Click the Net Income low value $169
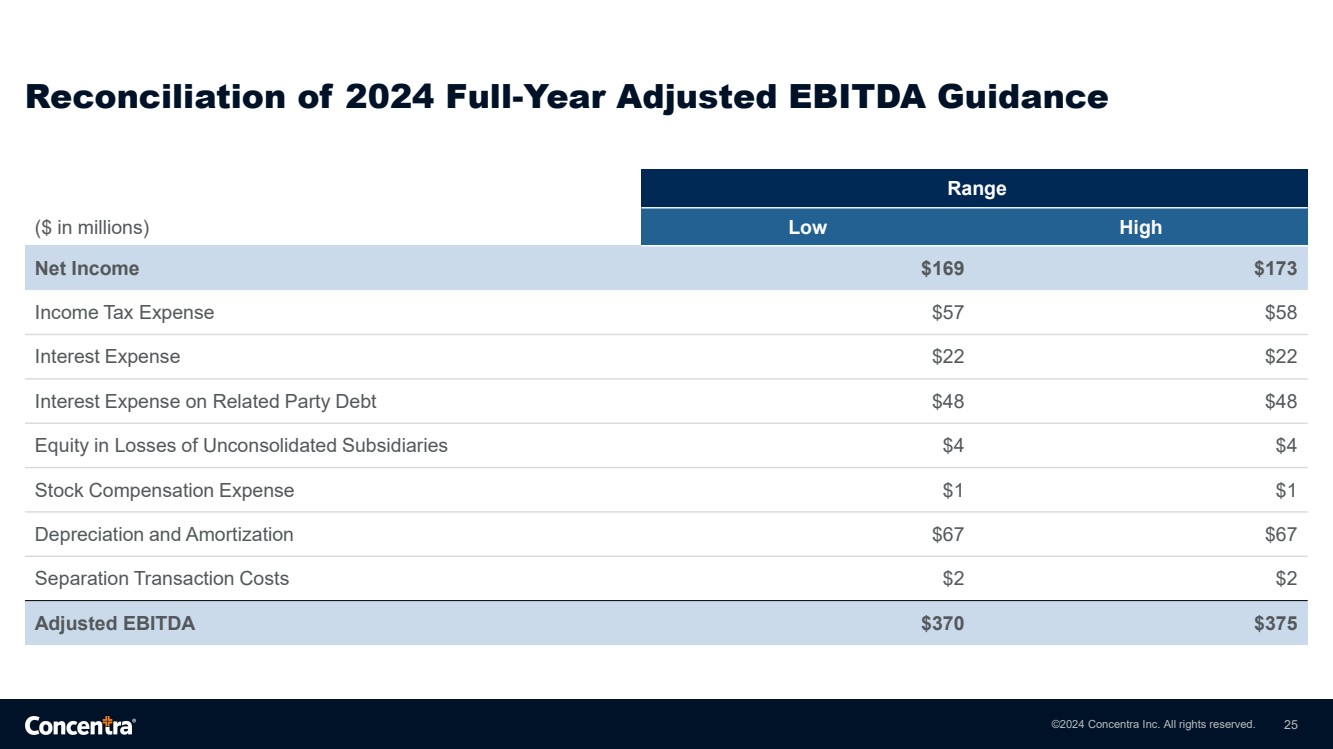The image size is (1333, 749). click(942, 268)
